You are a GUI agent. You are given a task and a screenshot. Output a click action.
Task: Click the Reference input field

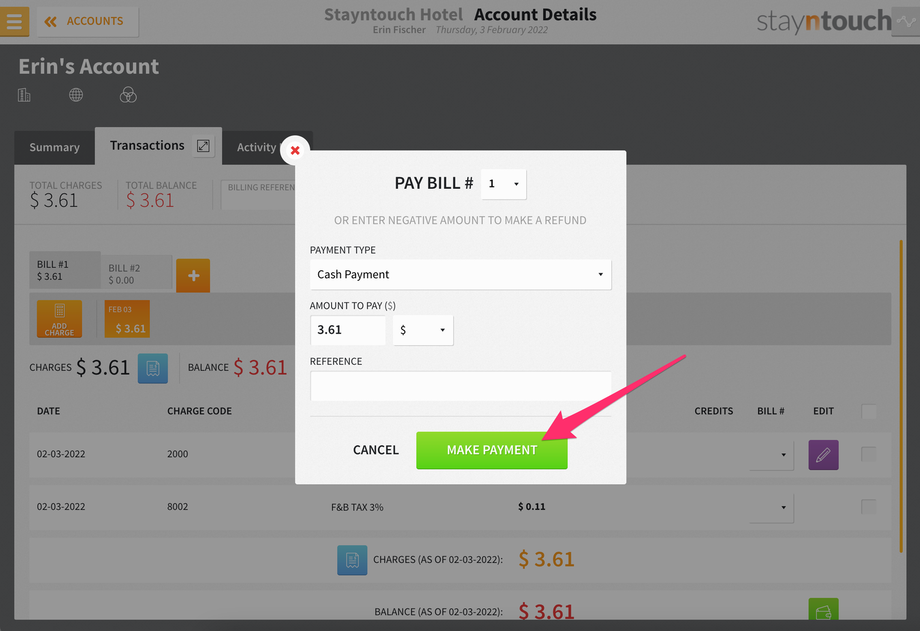[461, 386]
